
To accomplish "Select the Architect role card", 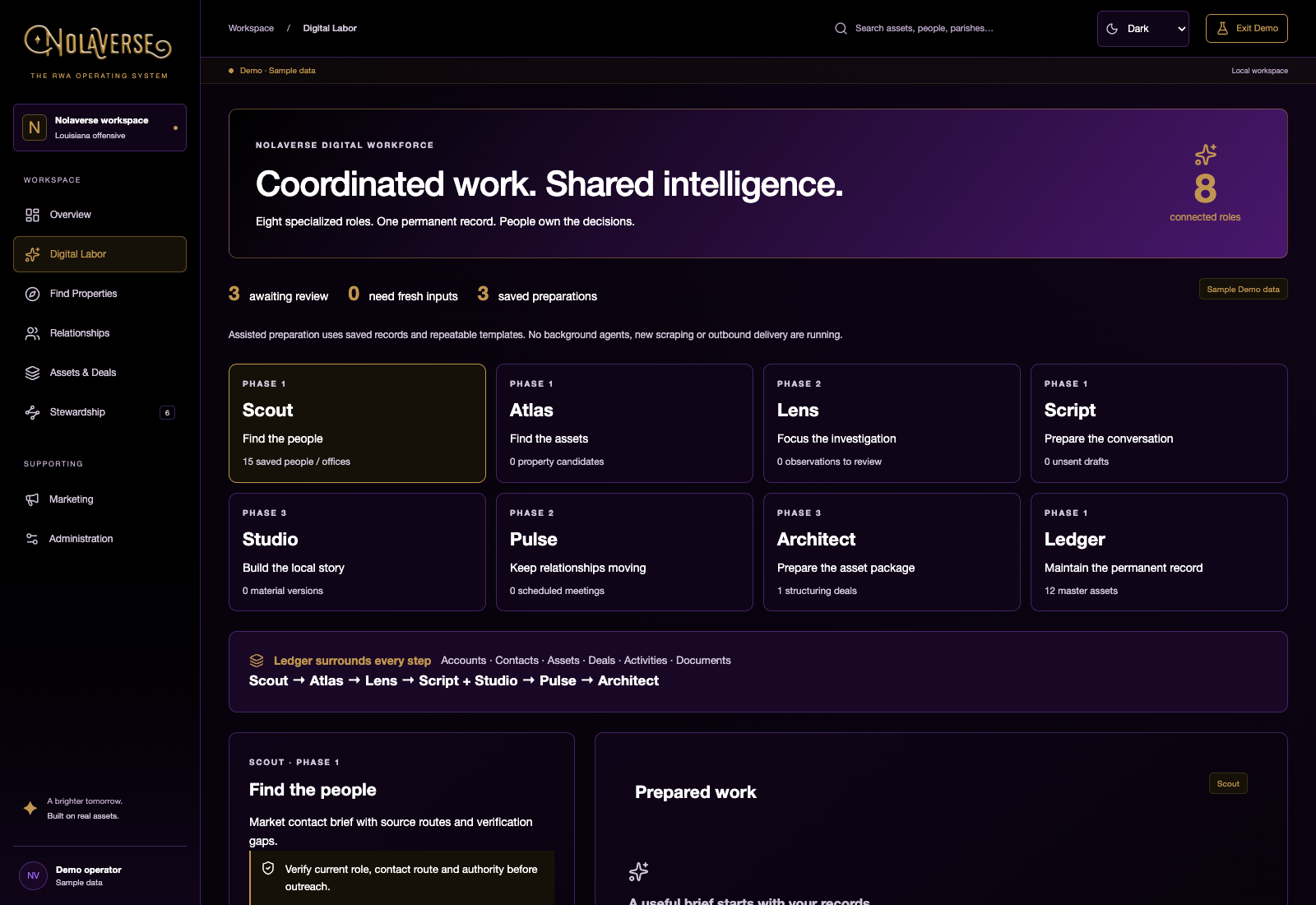I will click(x=892, y=552).
